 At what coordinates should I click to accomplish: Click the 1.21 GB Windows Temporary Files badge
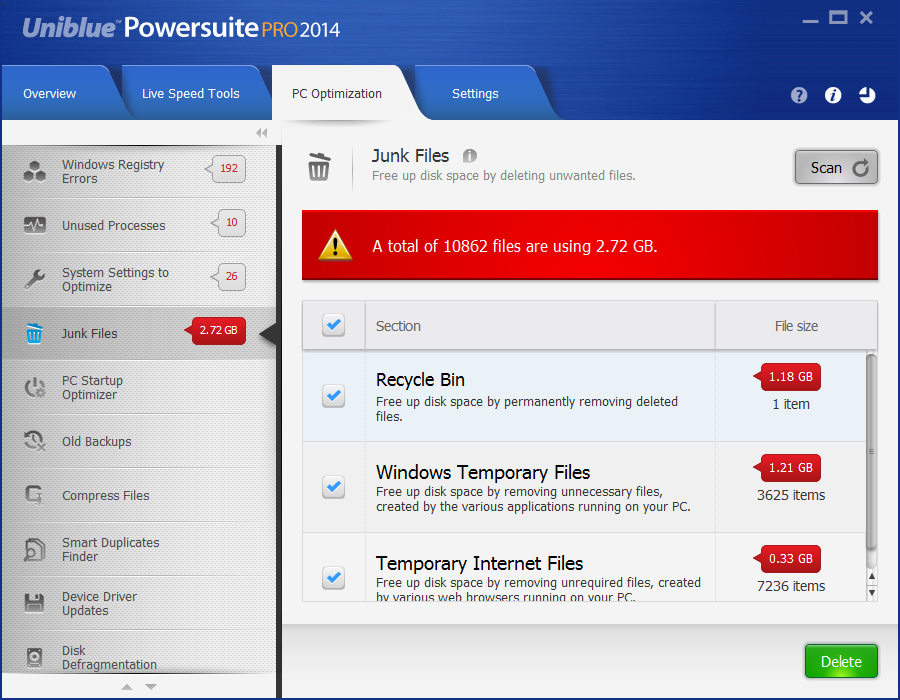click(788, 468)
